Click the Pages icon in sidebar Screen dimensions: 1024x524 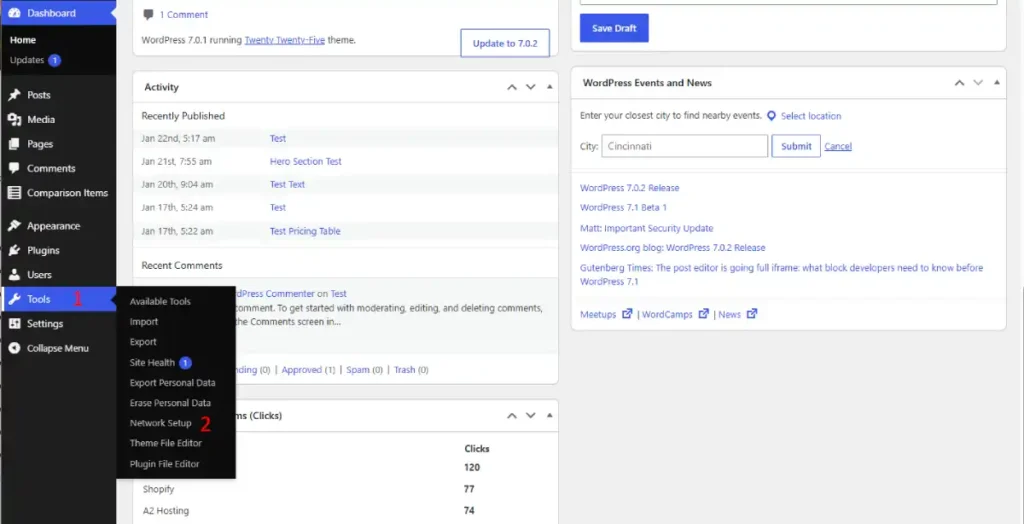point(14,144)
